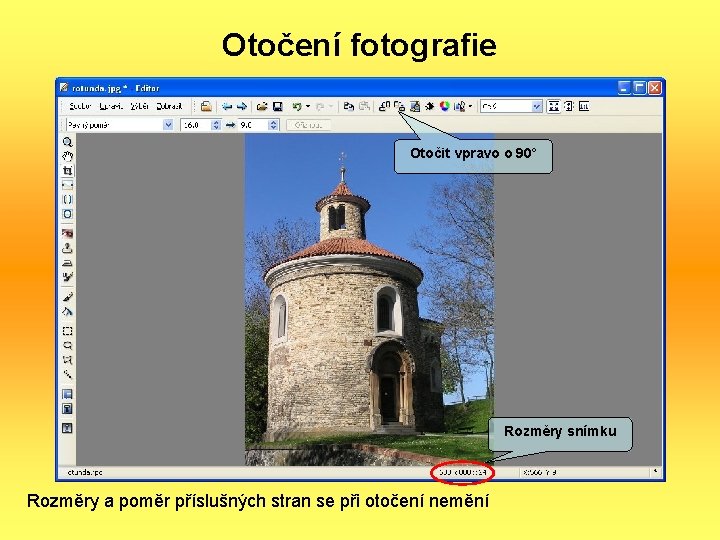720x540 pixels.
Task: Select the Zoom magnifier tool
Action: [x=68, y=142]
